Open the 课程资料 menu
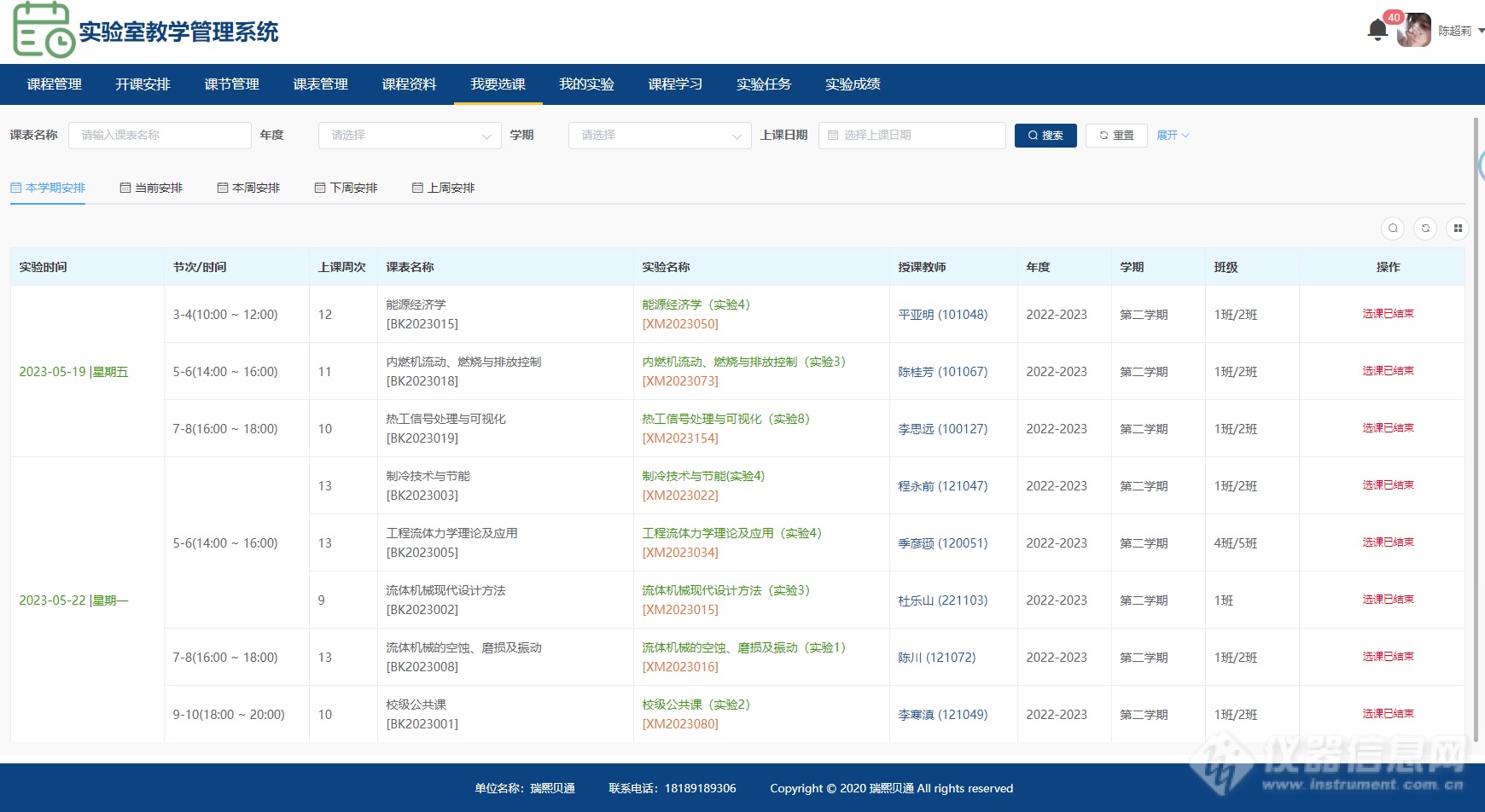The image size is (1485, 812). [409, 84]
